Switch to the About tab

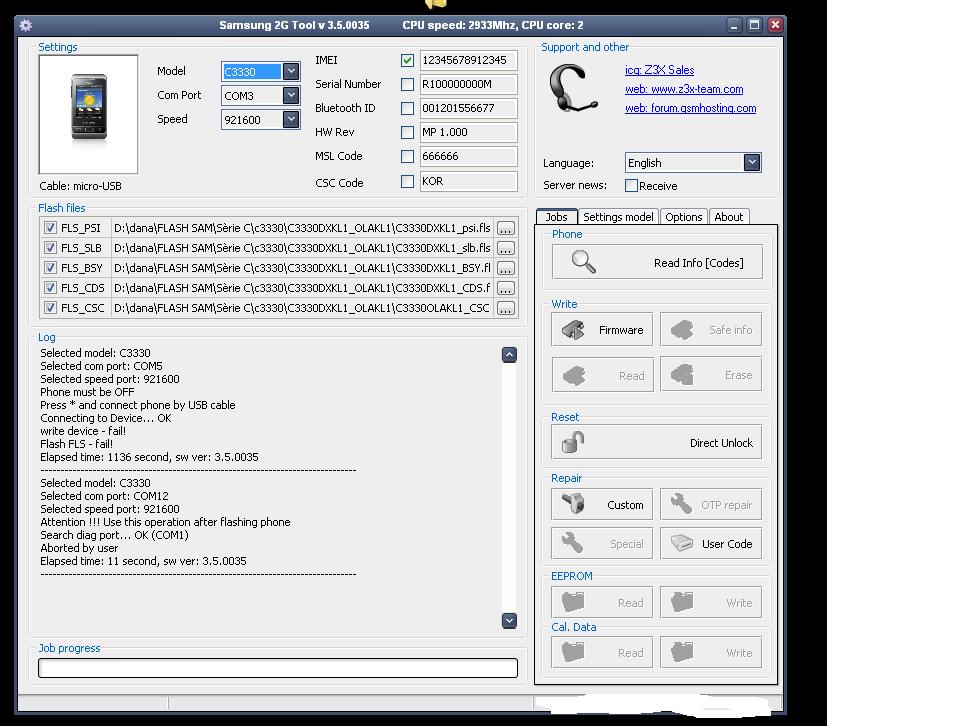click(x=729, y=217)
